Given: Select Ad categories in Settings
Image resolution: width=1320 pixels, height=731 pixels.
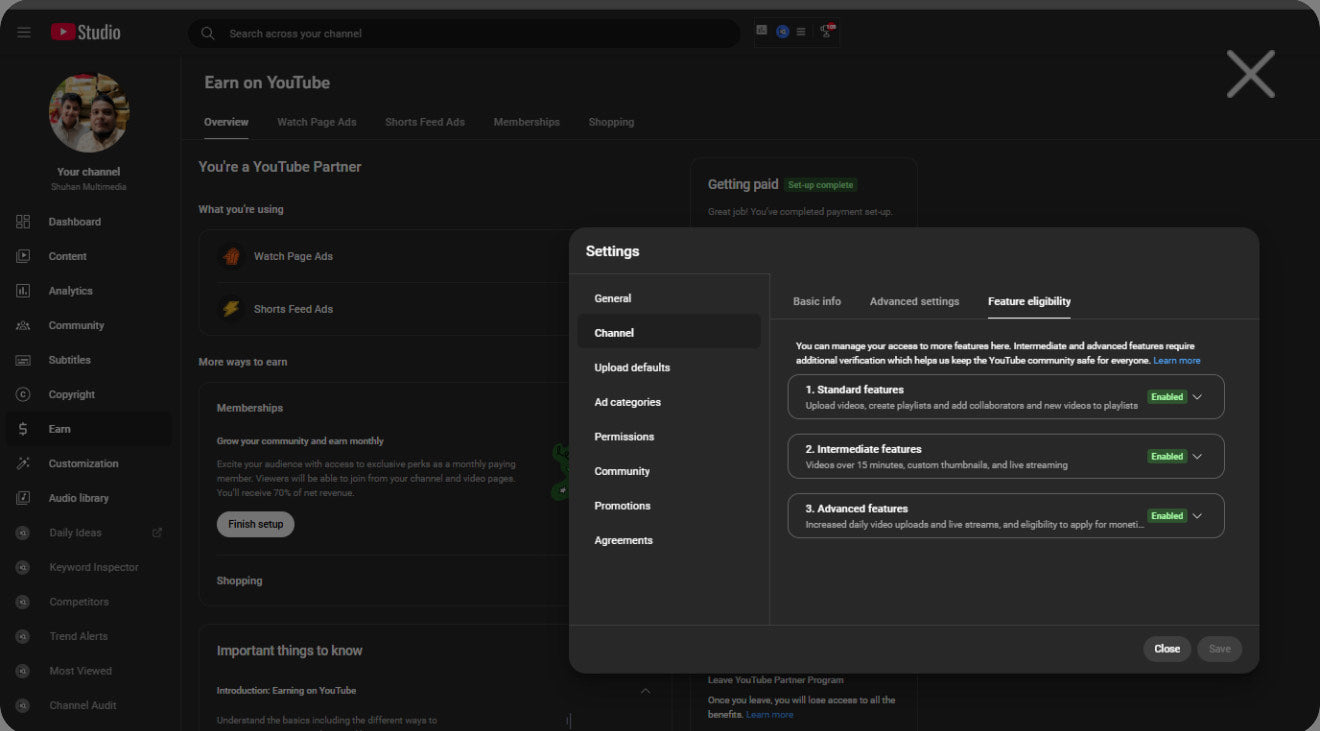Looking at the screenshot, I should pos(669,402).
